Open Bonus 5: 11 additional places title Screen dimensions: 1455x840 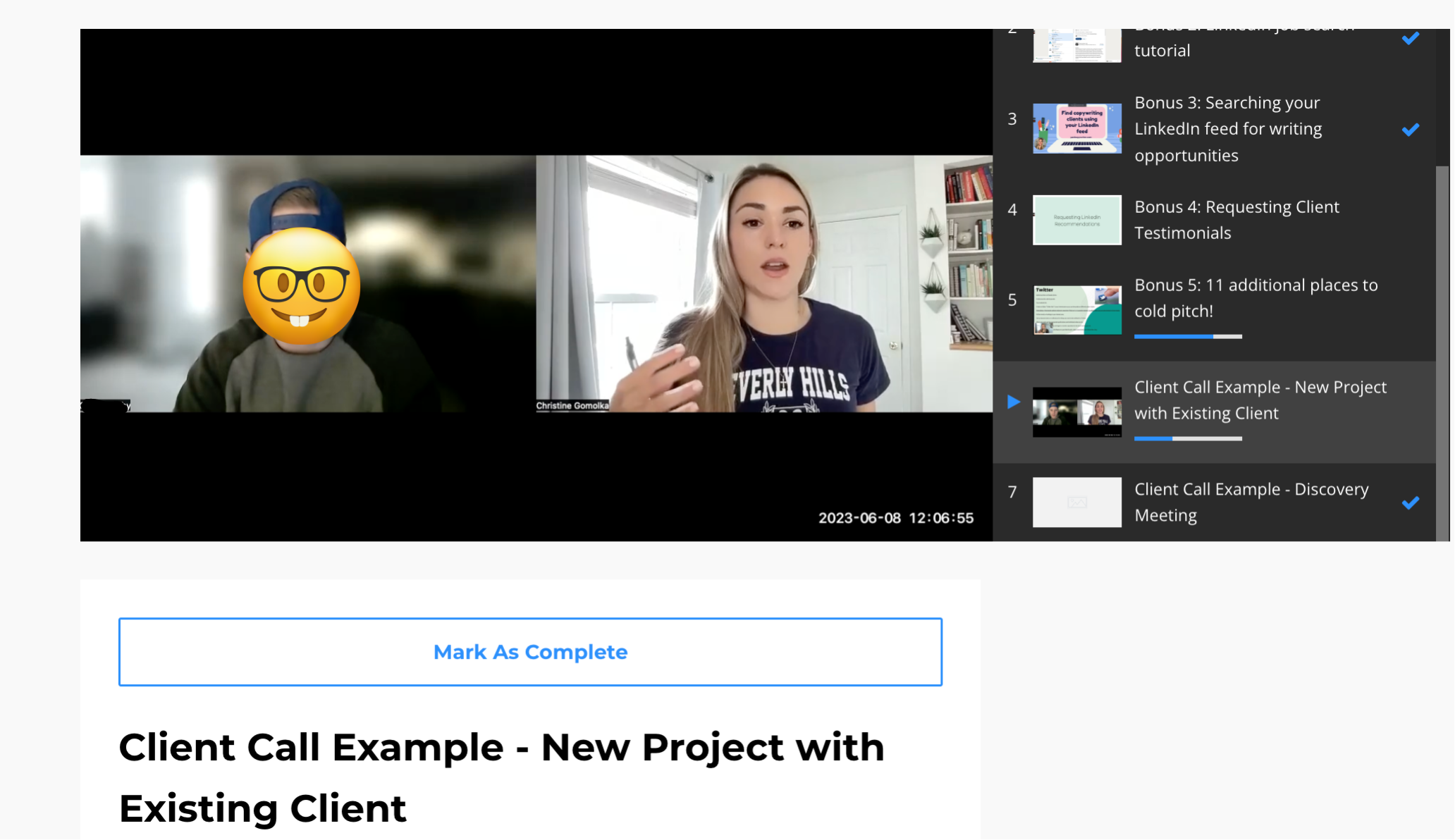(1255, 298)
